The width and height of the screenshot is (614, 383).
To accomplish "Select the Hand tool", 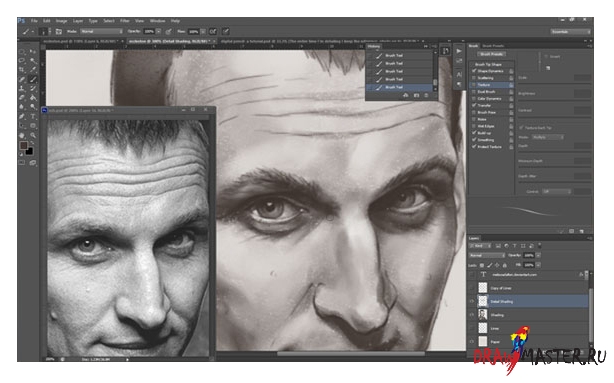I will 22,135.
